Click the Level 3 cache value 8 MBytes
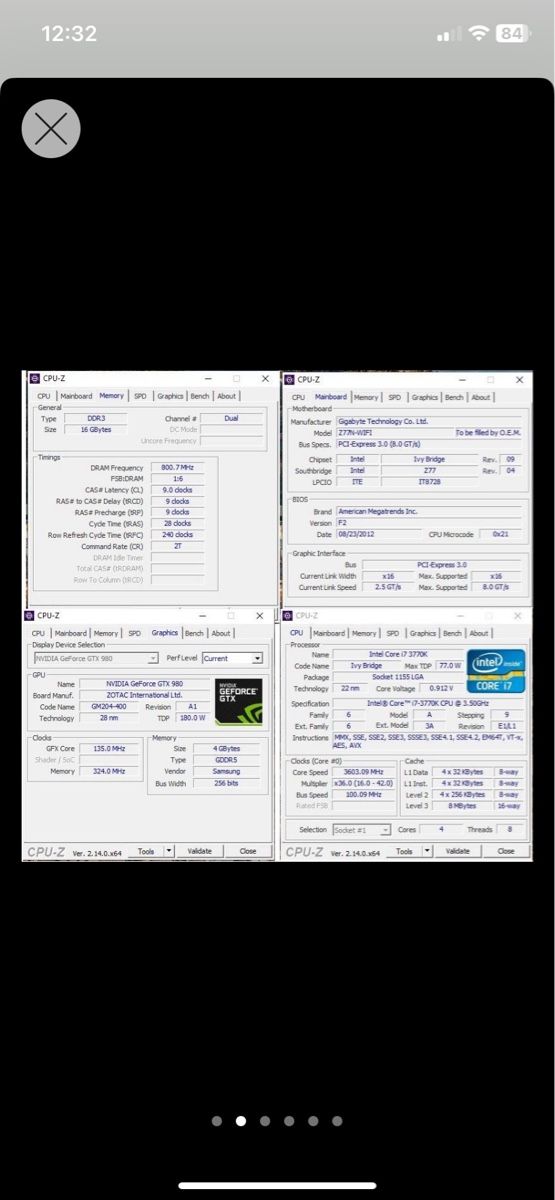Screen dimensions: 555x1200 point(462,805)
